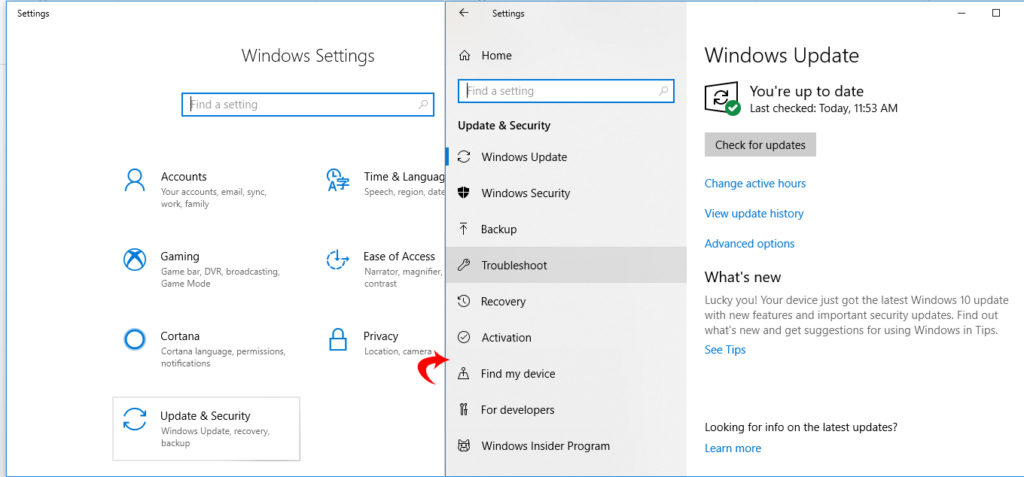Click the Troubleshoot wrench icon
The image size is (1024, 477).
[x=464, y=265]
